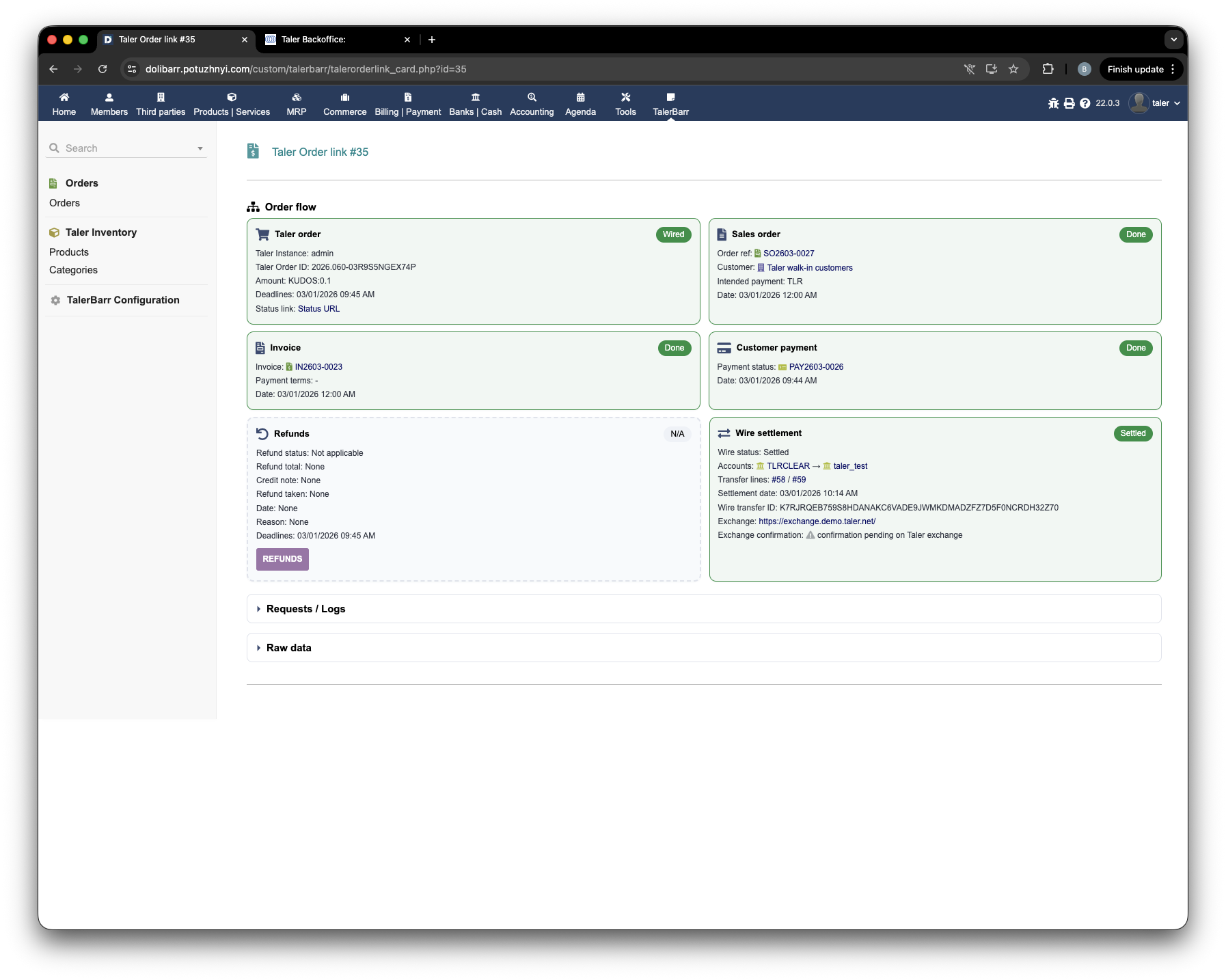Expand the Requests / Logs section
The width and height of the screenshot is (1226, 980).
coord(305,609)
